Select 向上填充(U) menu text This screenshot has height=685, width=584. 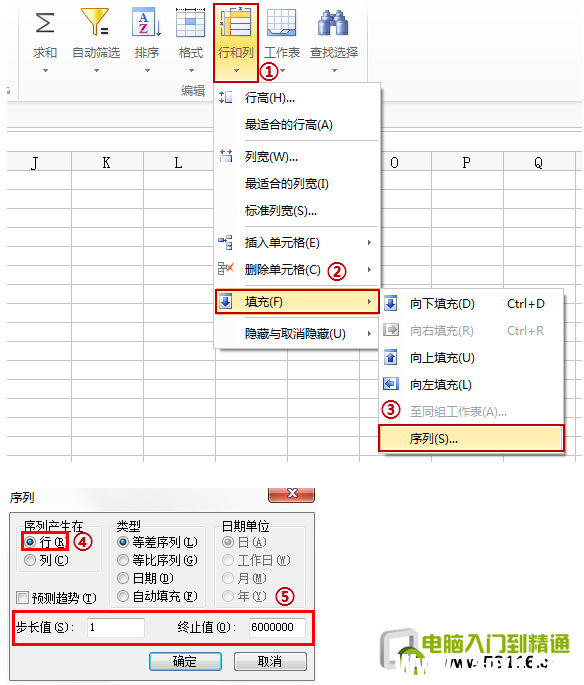point(442,358)
